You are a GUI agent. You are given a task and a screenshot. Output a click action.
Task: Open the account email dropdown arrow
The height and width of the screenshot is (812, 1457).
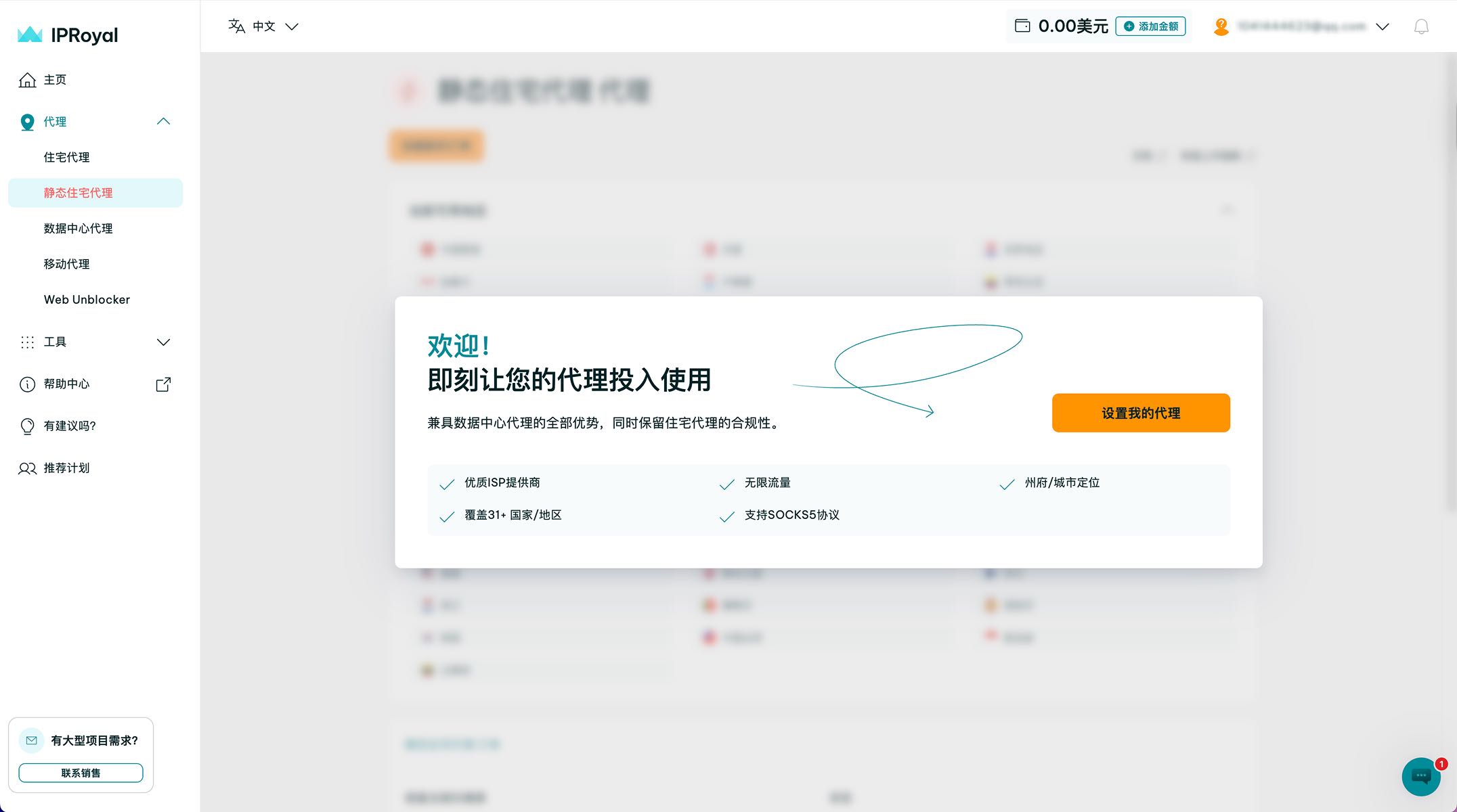click(1383, 26)
